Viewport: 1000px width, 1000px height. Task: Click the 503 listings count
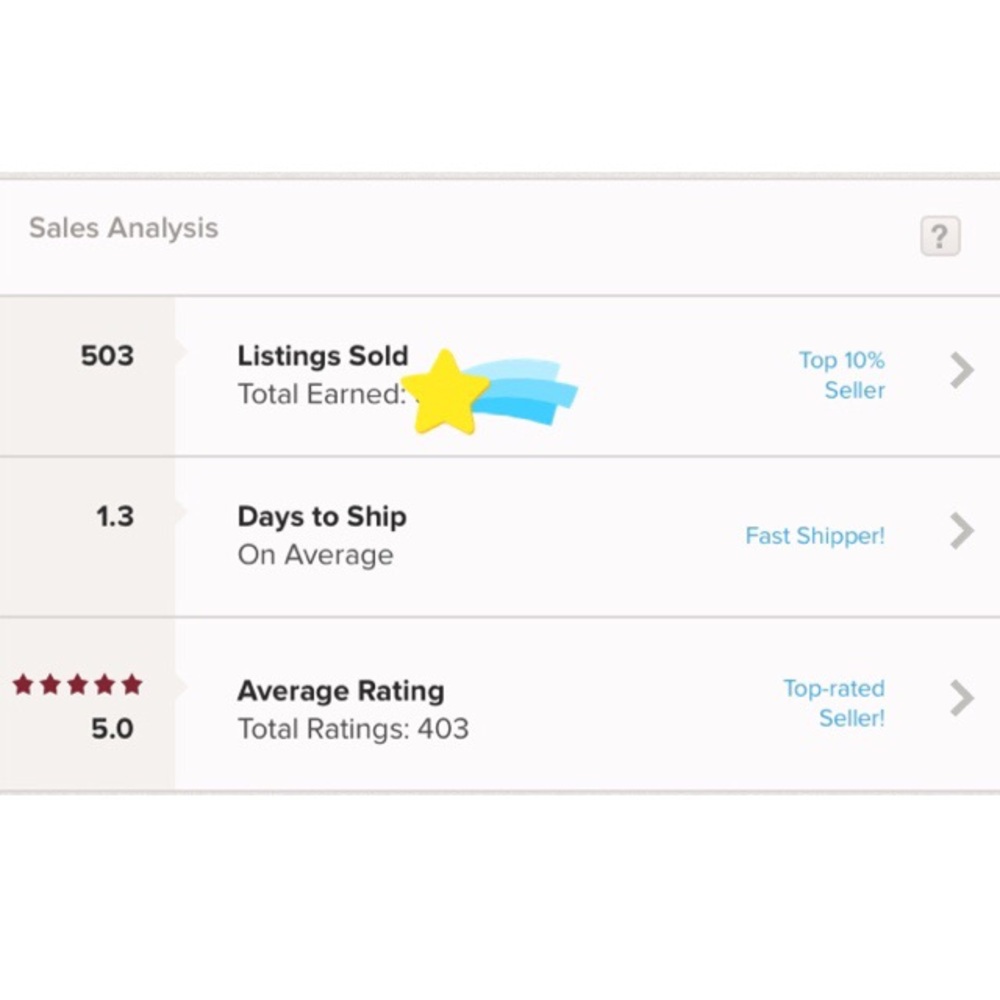107,356
